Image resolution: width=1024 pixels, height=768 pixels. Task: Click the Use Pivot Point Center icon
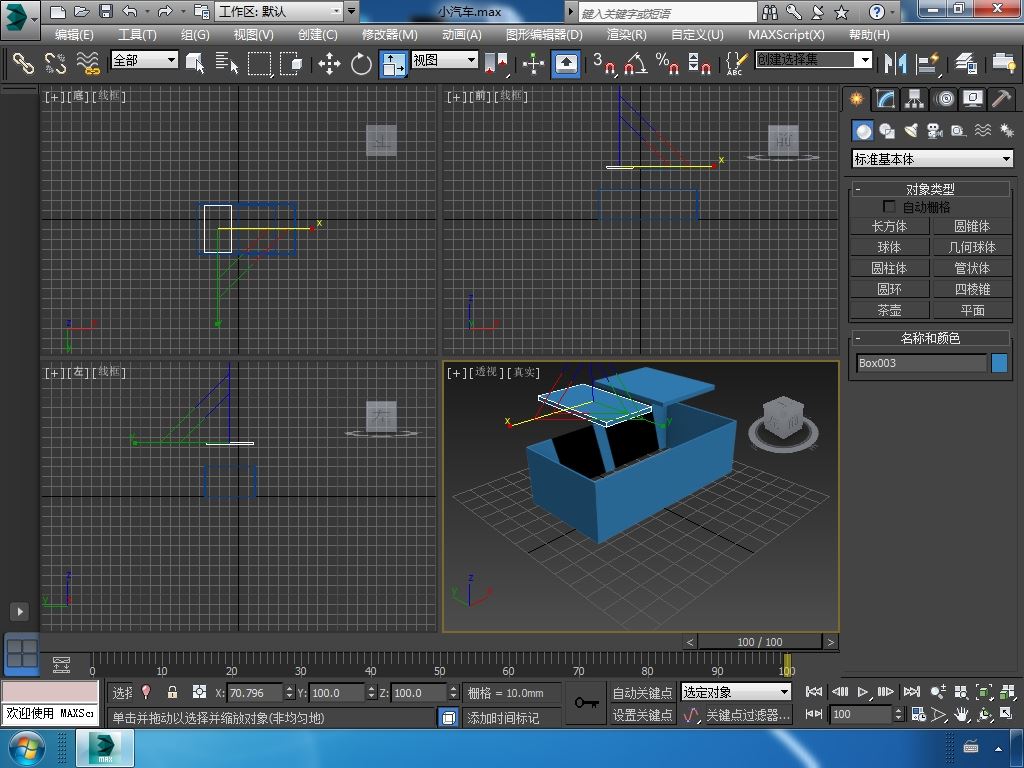(x=496, y=63)
